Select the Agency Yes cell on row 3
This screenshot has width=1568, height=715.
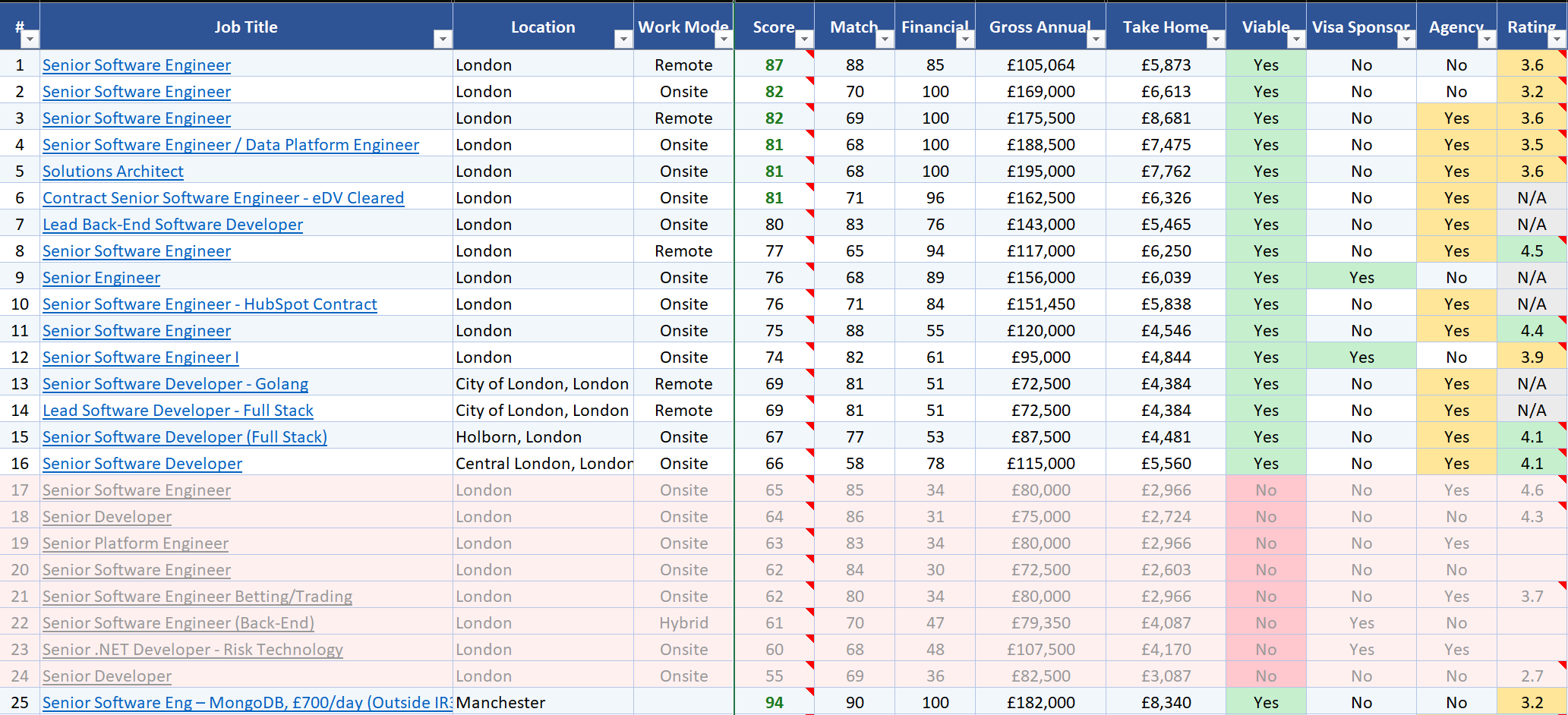click(x=1456, y=118)
